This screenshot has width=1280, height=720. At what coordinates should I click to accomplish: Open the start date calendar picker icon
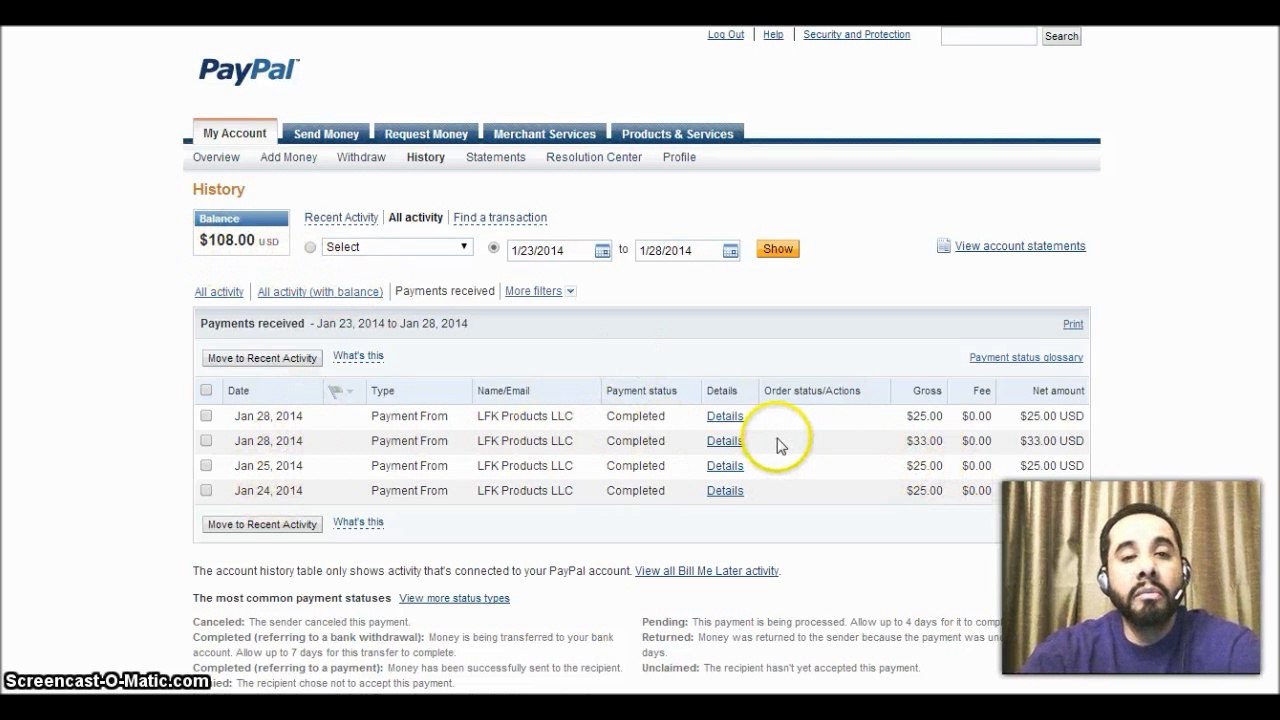pyautogui.click(x=602, y=250)
